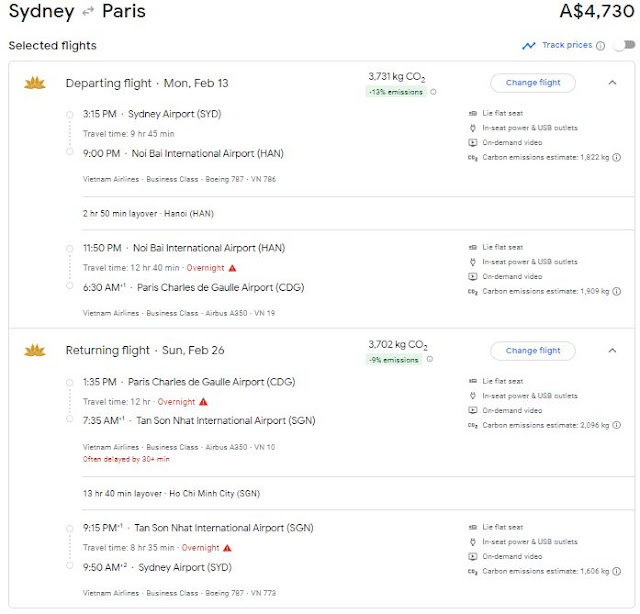Click the Track prices trend icon
Viewport: 640px width, 614px height.
pos(528,45)
